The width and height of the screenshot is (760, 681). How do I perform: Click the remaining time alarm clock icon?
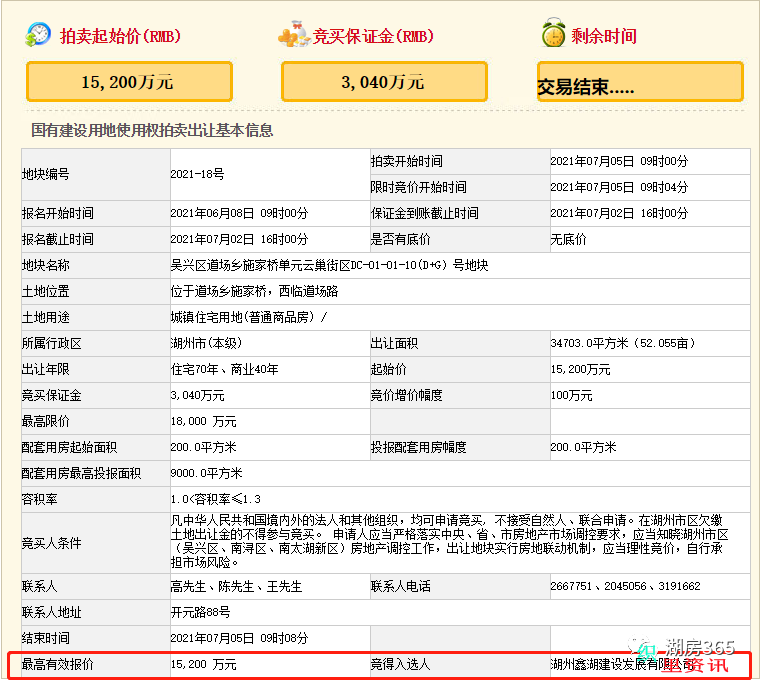[x=554, y=33]
